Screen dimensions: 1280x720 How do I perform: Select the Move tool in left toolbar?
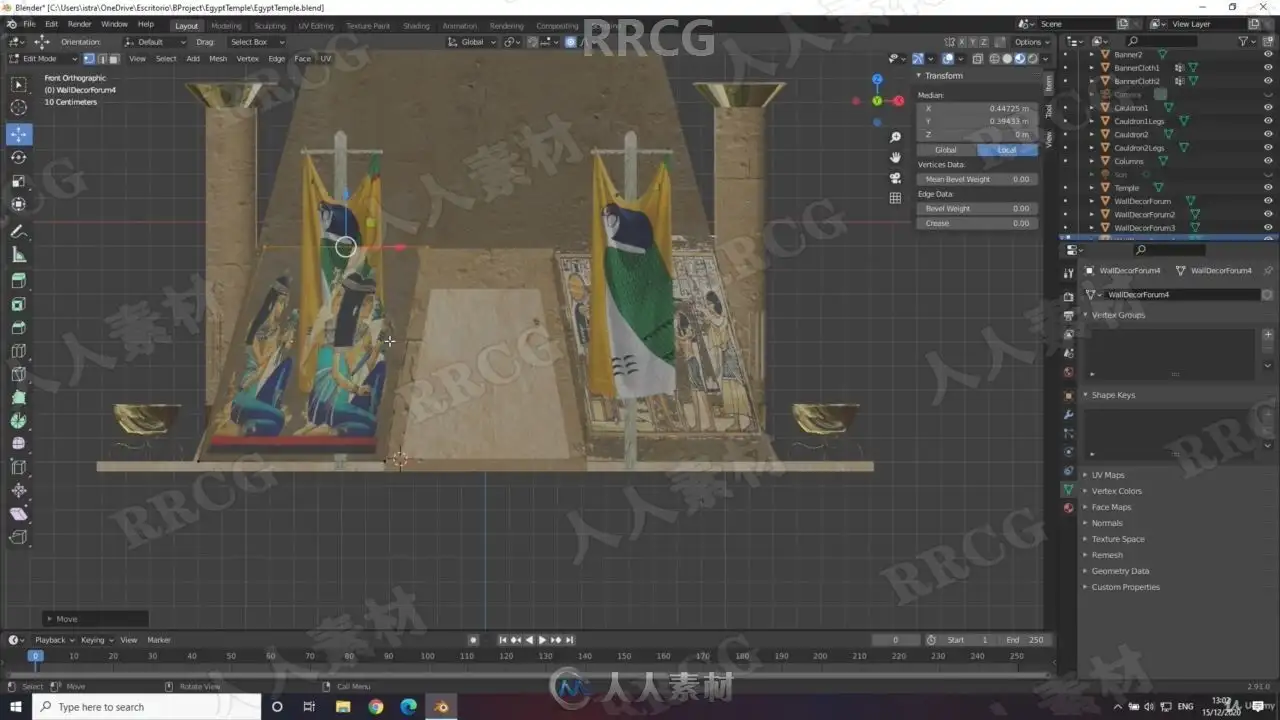(x=19, y=134)
